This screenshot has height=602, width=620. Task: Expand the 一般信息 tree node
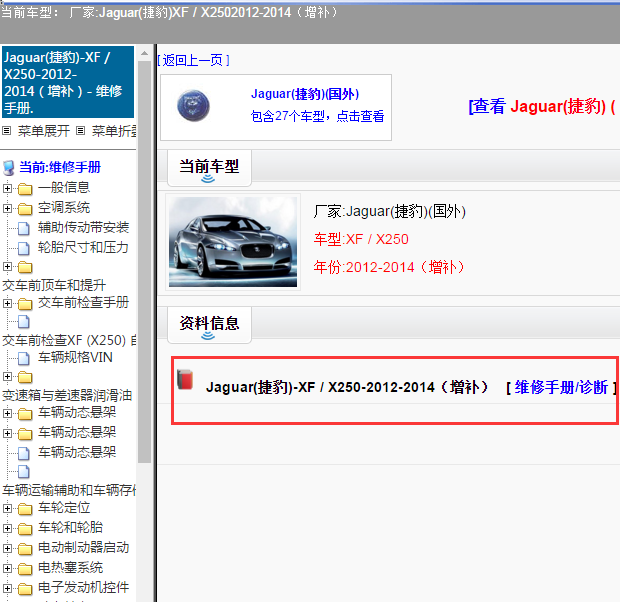pyautogui.click(x=7, y=188)
